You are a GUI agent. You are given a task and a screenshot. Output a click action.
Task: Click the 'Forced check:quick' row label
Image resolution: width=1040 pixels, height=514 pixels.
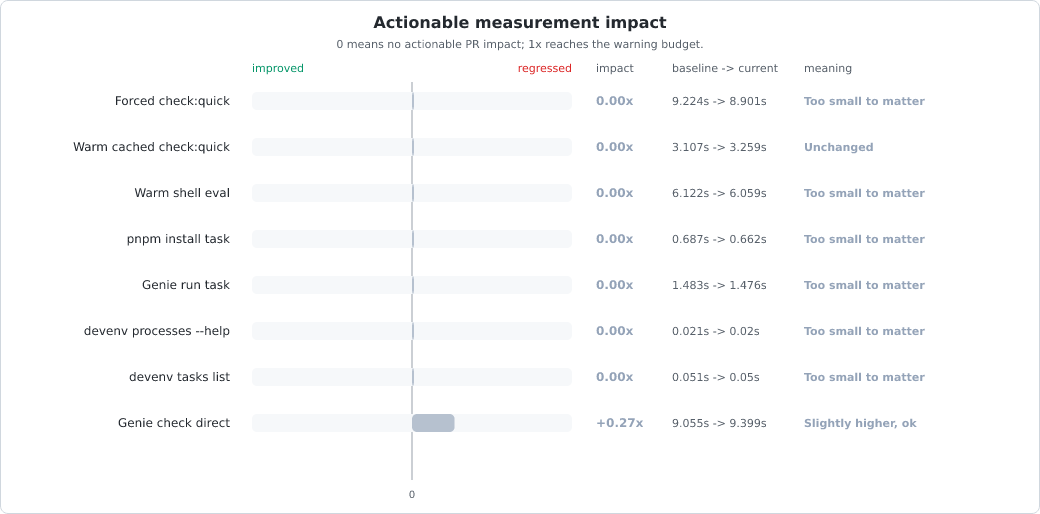pyautogui.click(x=172, y=101)
